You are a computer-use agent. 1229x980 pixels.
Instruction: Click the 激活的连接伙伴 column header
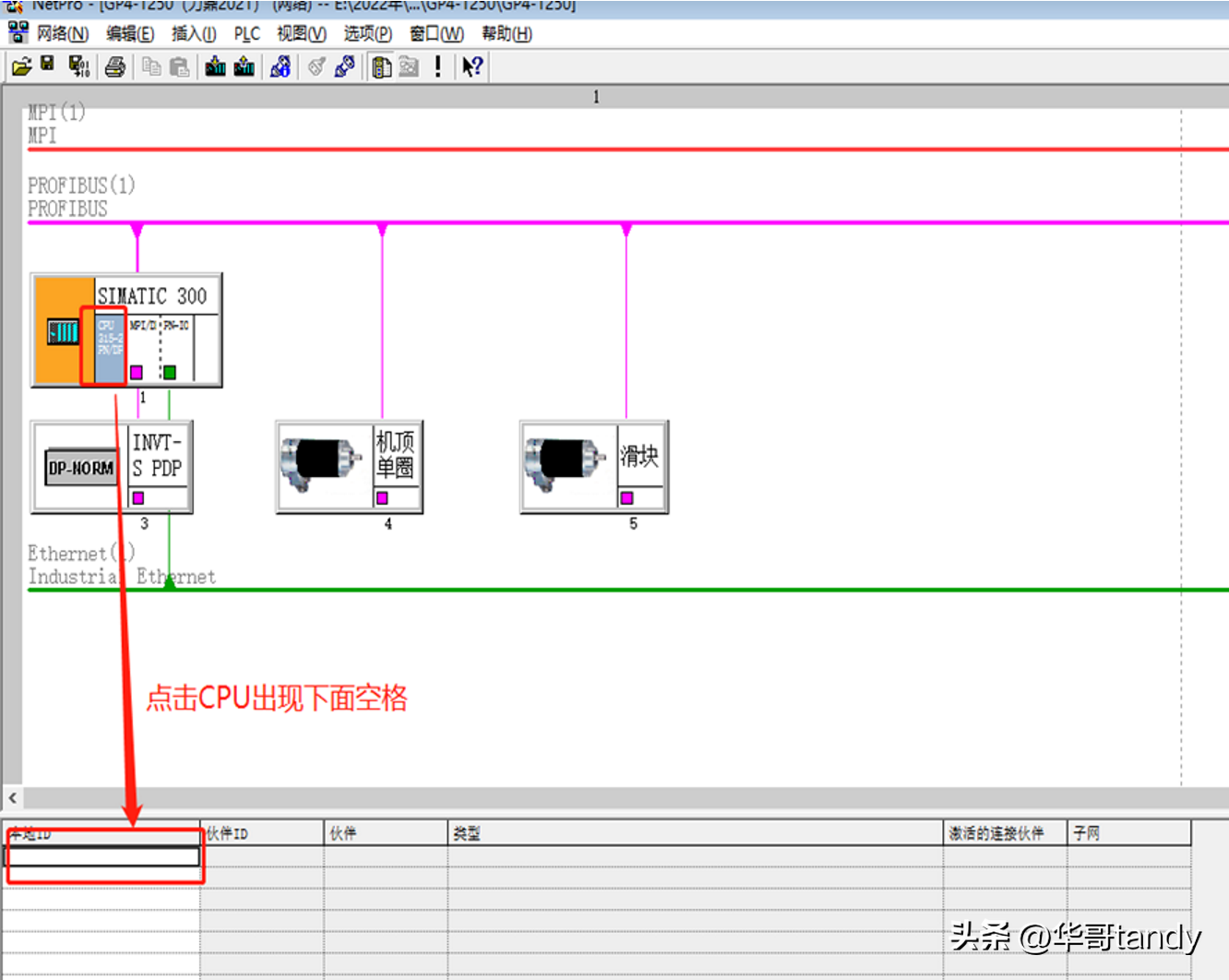(1004, 833)
